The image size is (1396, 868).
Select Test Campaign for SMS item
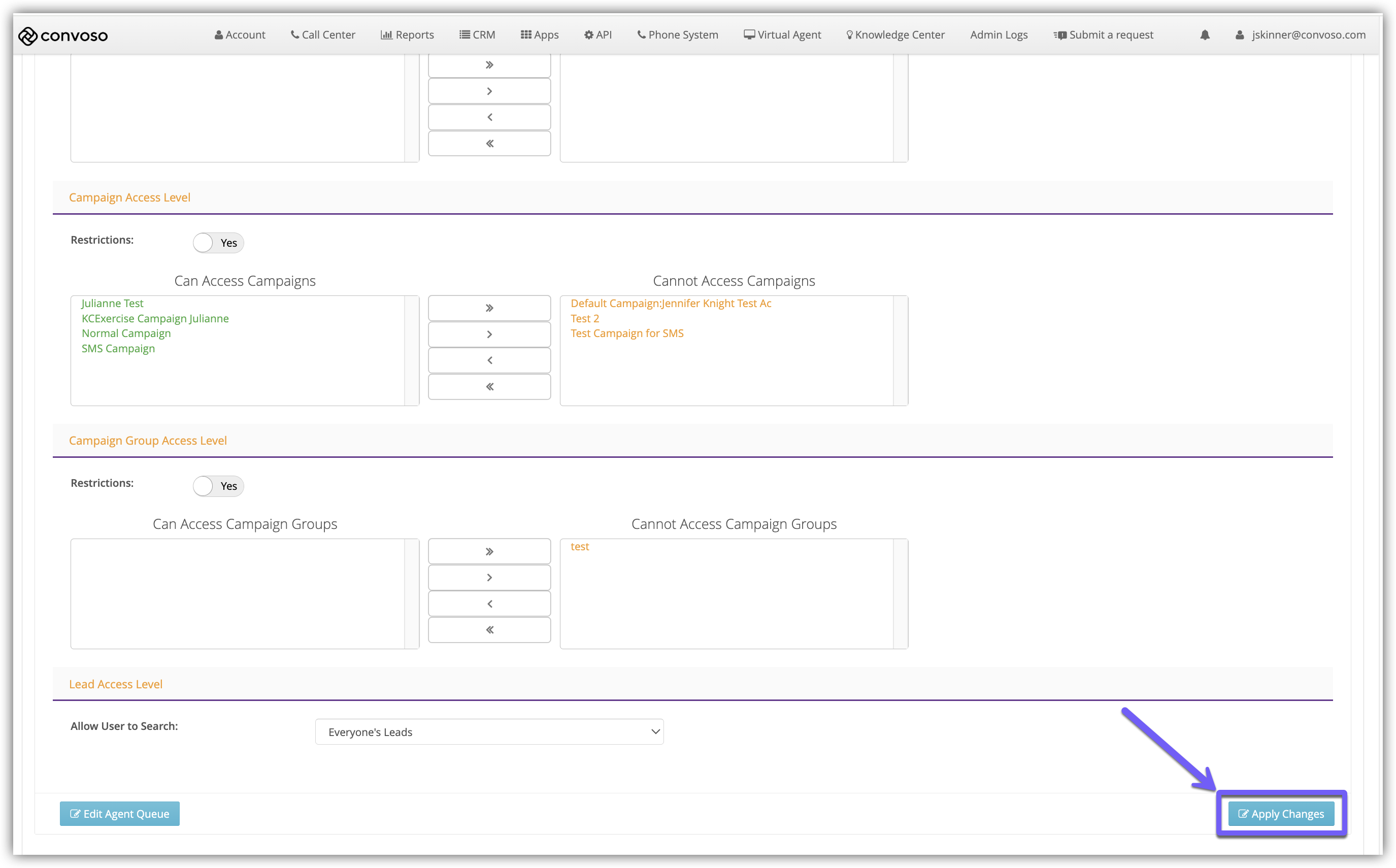point(627,333)
